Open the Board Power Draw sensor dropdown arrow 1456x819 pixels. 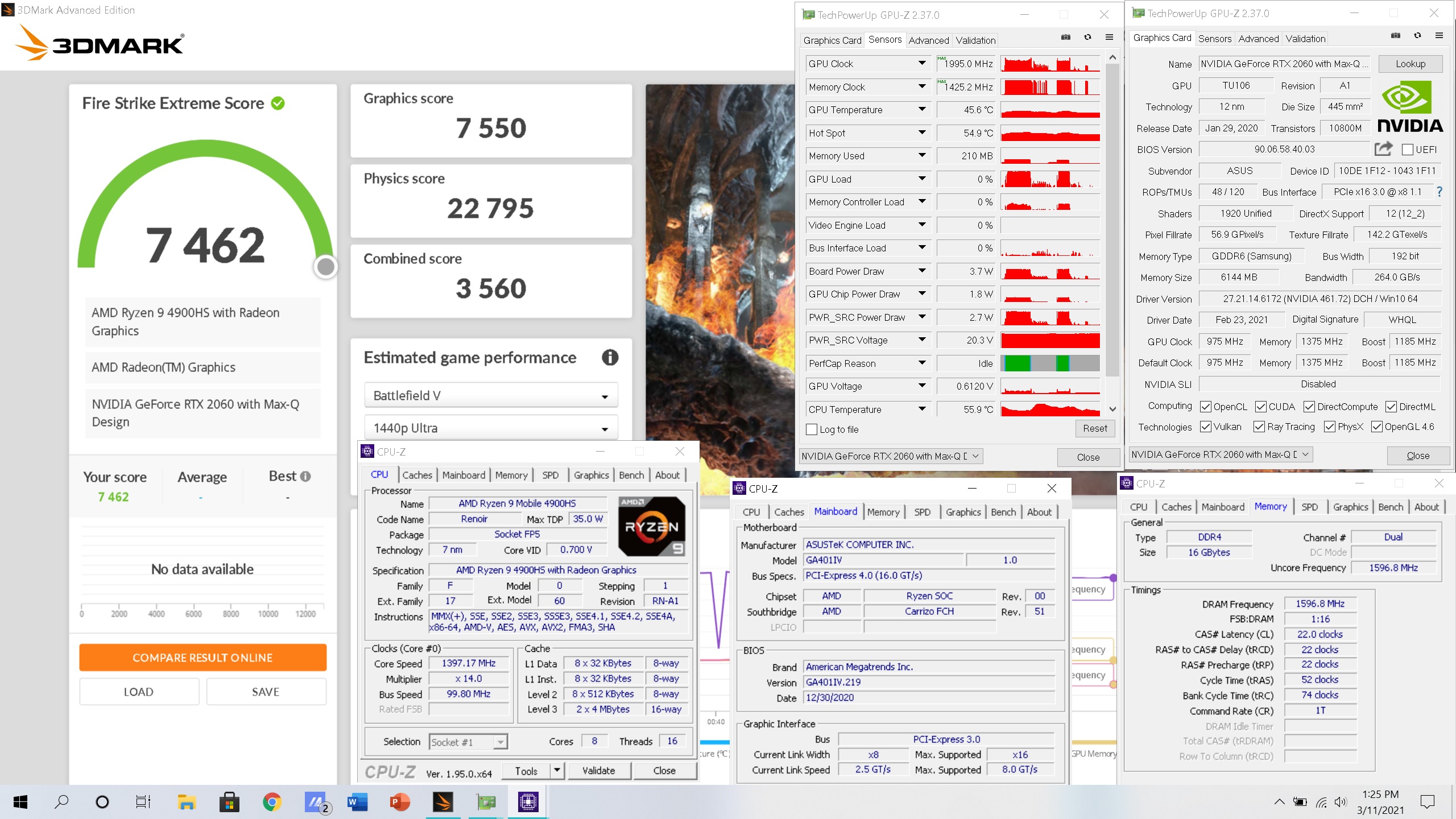[922, 271]
